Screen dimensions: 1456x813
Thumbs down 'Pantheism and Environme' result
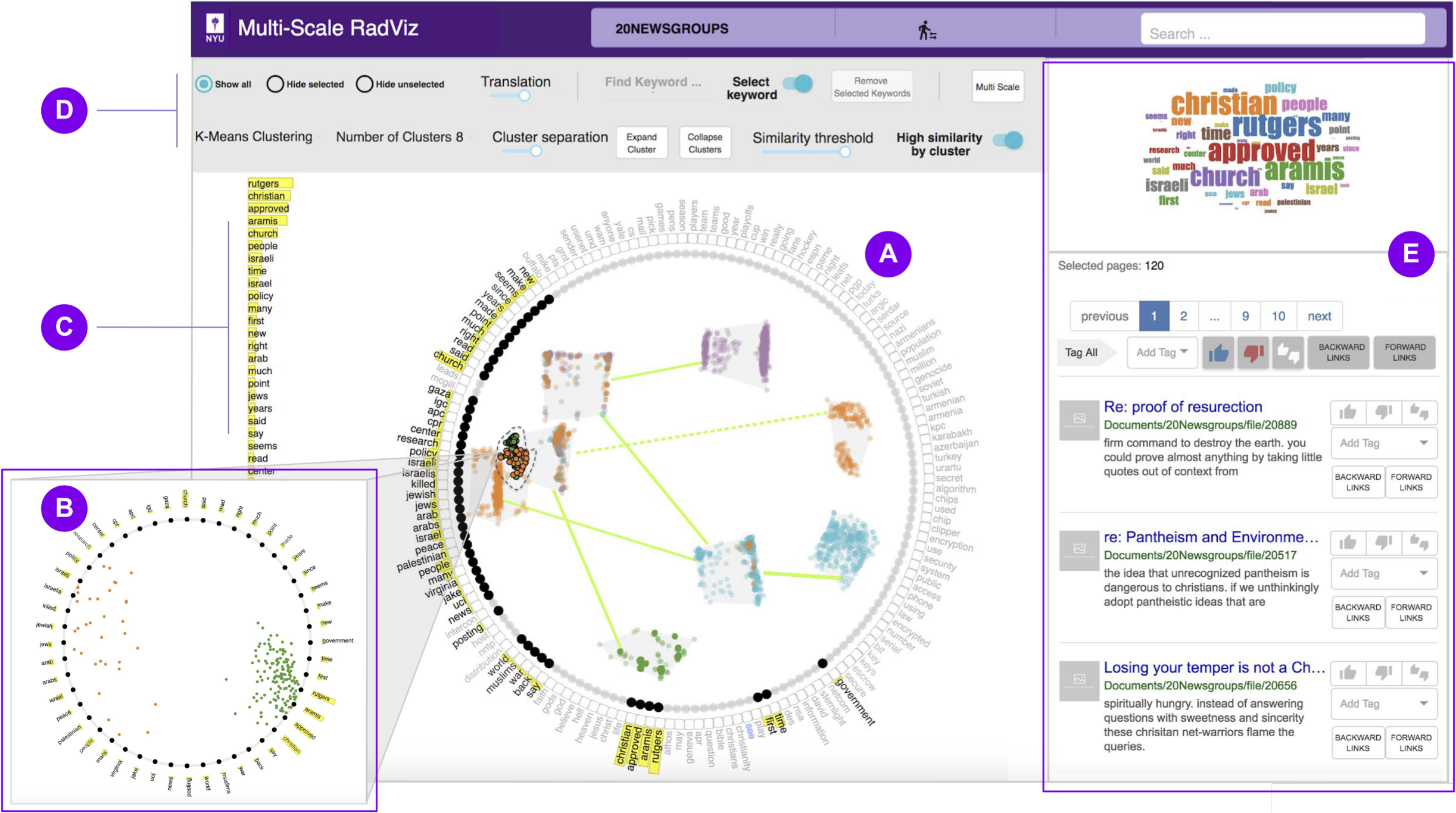(x=1383, y=542)
